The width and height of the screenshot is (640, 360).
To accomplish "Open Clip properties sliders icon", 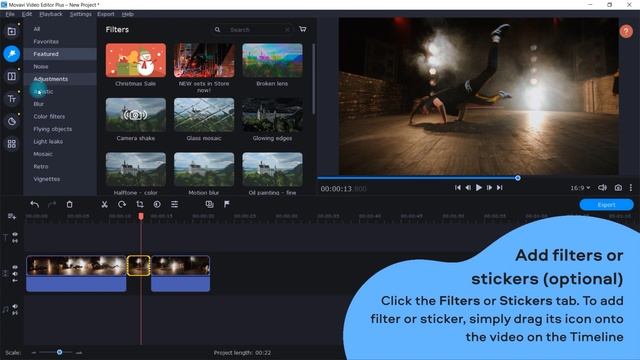I will (174, 204).
